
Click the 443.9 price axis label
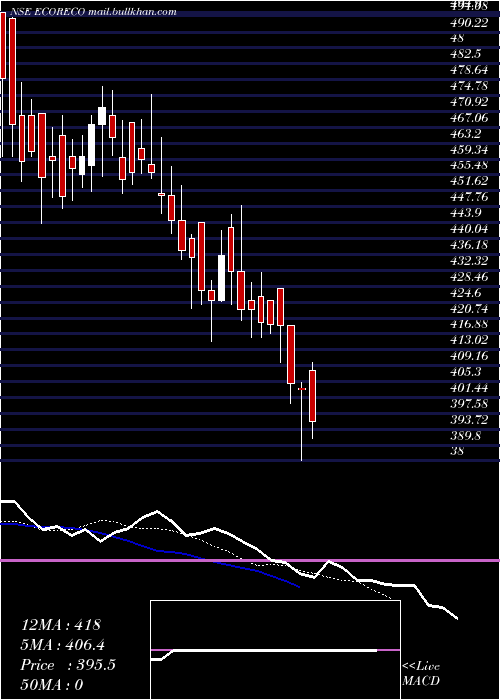coord(466,212)
